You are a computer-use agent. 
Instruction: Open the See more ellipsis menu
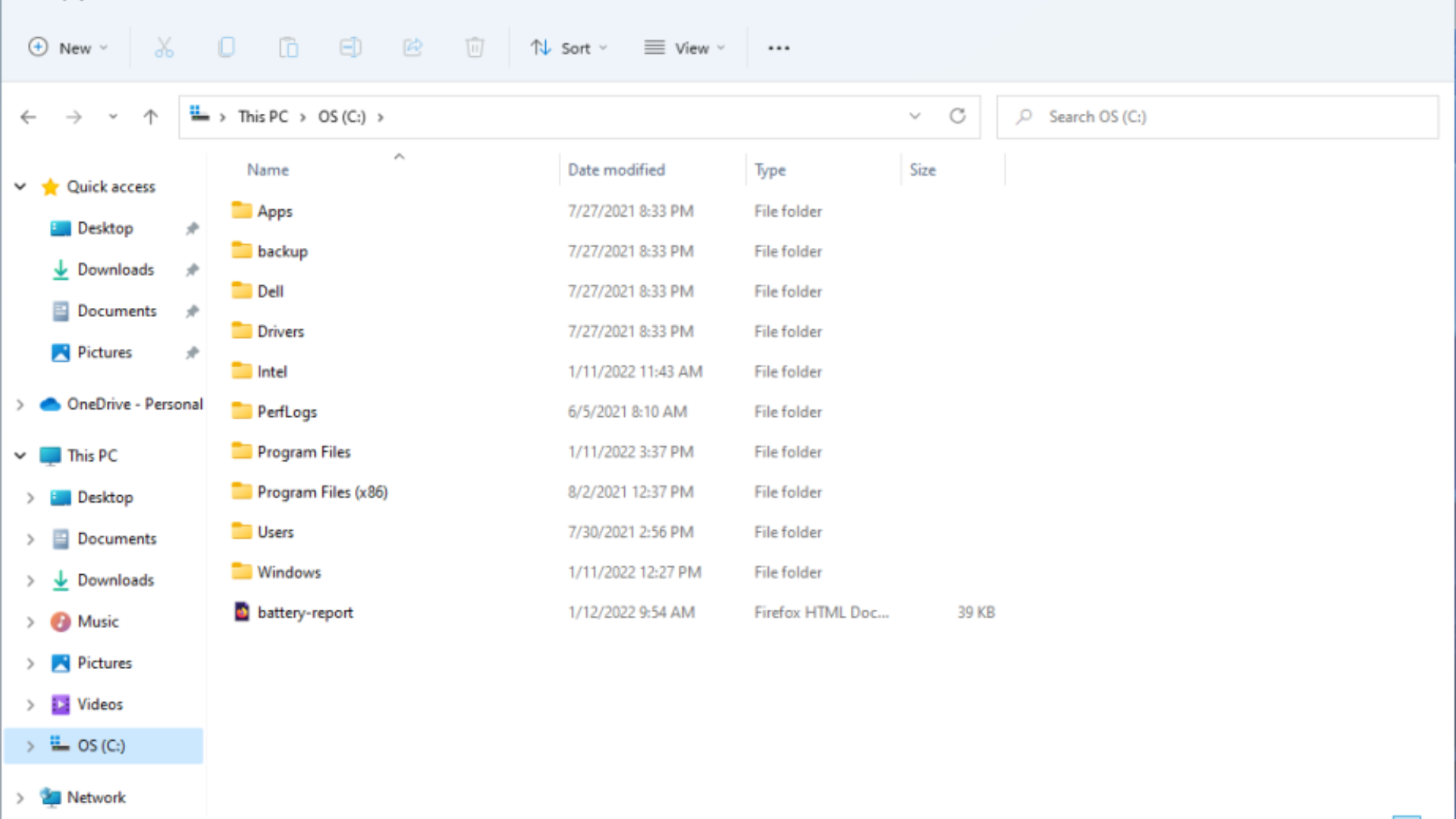(x=779, y=48)
